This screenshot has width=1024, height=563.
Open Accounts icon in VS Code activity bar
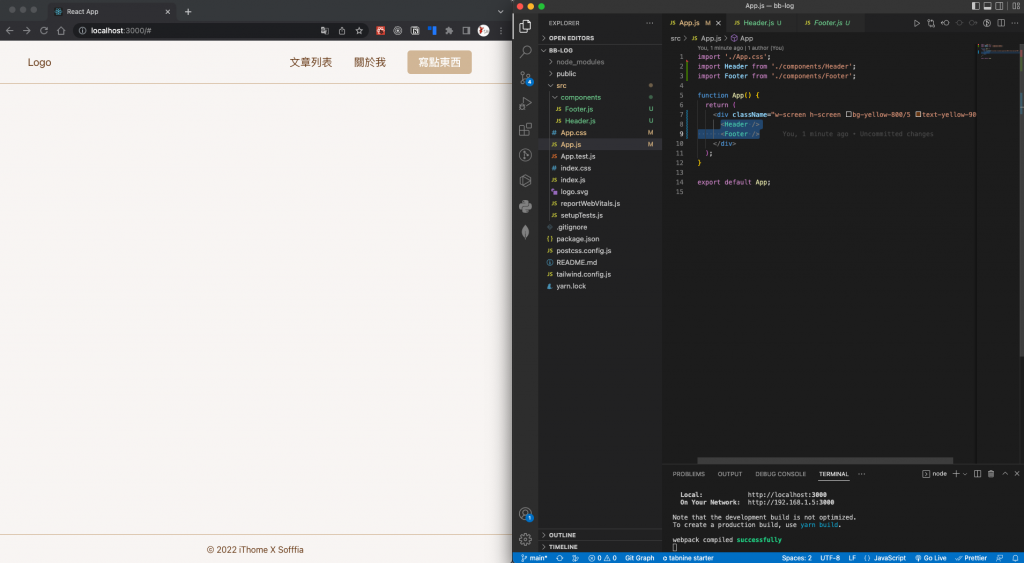click(524, 513)
